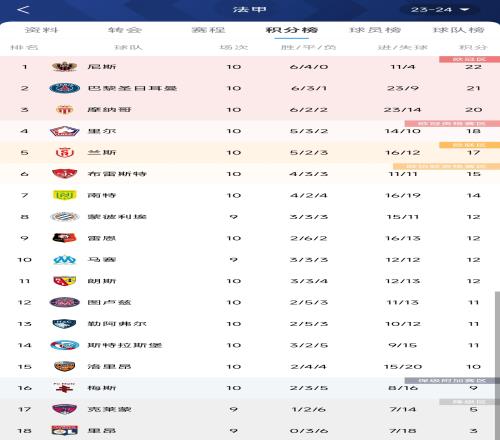Open the 里昂 club logo
The image size is (500, 440).
65,430
